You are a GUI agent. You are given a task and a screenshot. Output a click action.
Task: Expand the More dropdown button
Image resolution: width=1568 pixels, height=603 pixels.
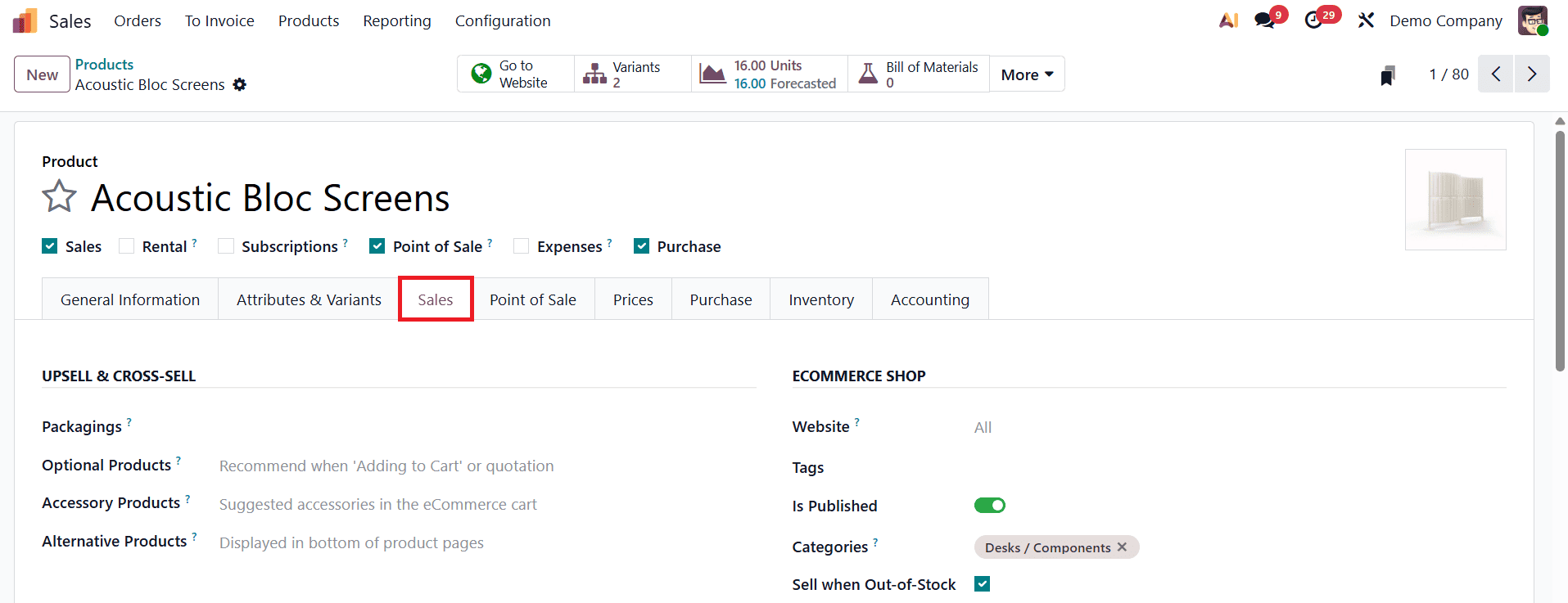pyautogui.click(x=1027, y=74)
